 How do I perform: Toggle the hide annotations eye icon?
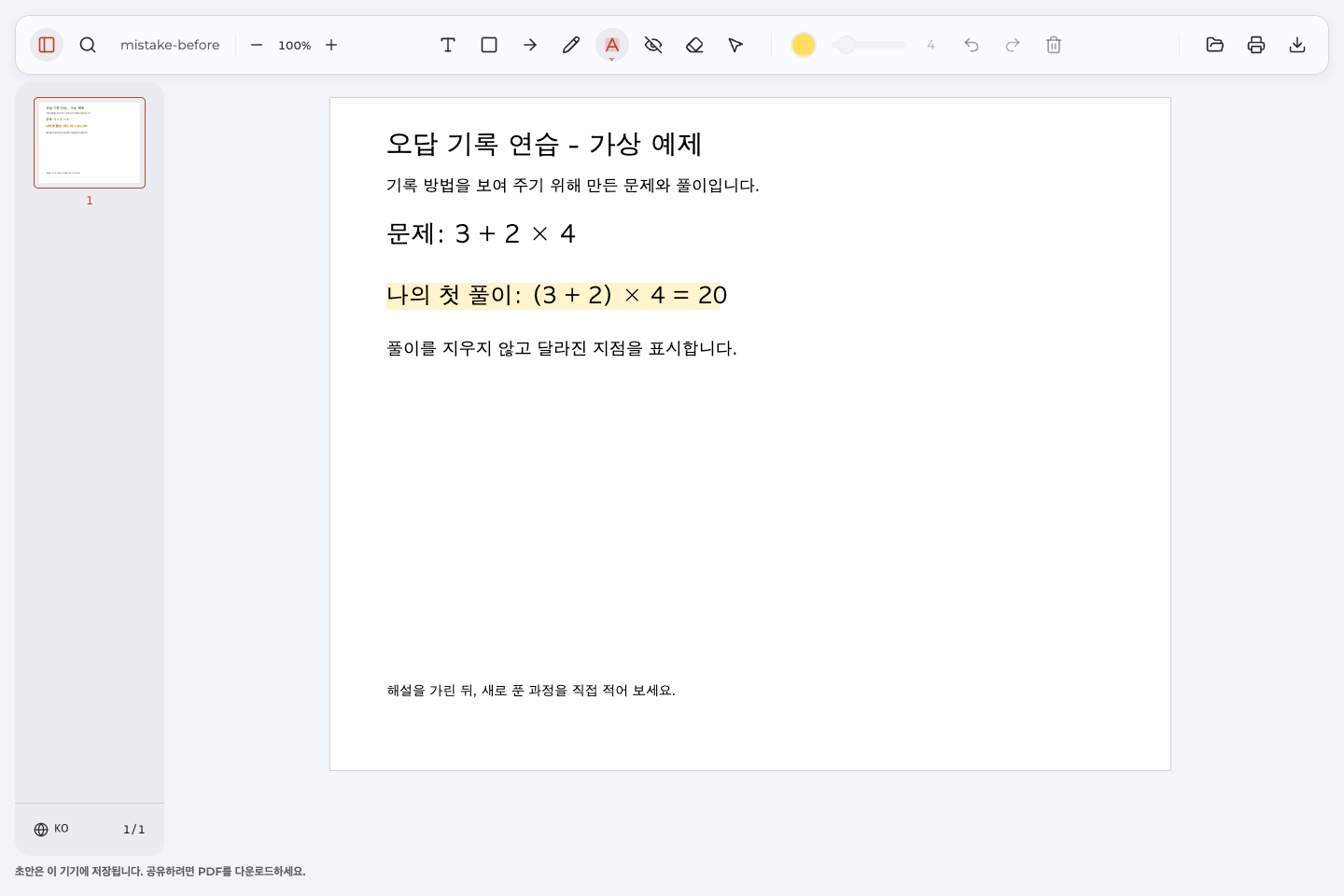click(653, 45)
